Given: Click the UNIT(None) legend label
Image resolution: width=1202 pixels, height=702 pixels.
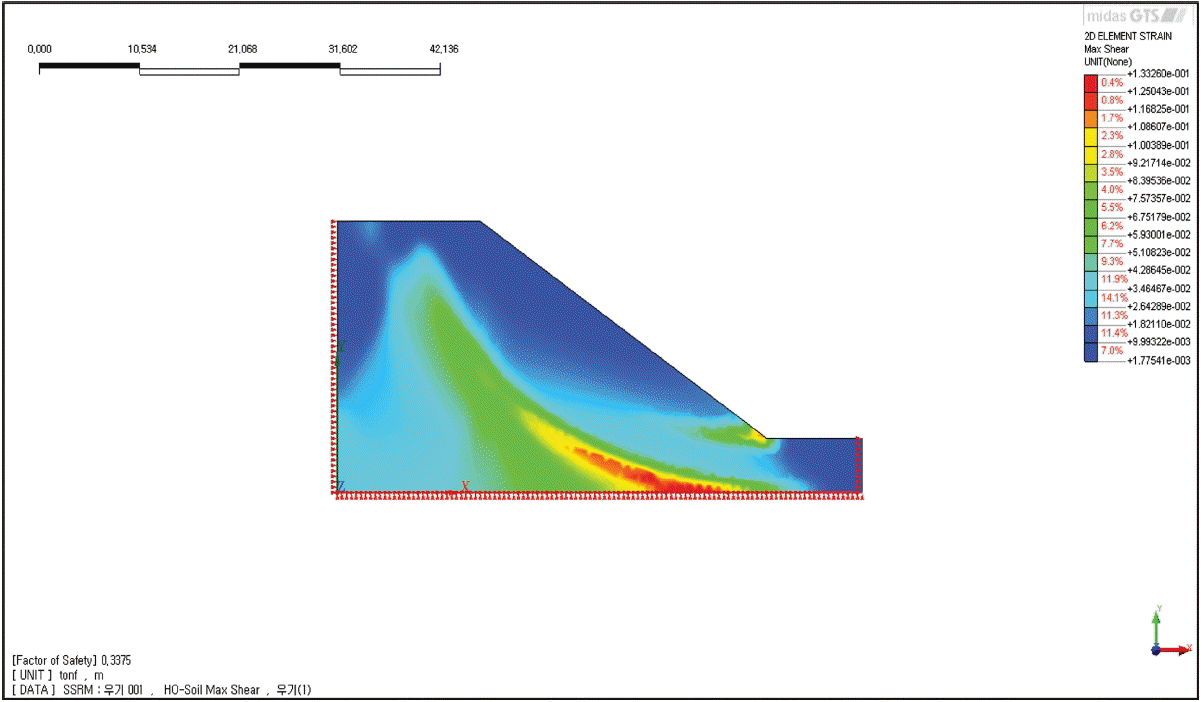Looking at the screenshot, I should point(1109,61).
